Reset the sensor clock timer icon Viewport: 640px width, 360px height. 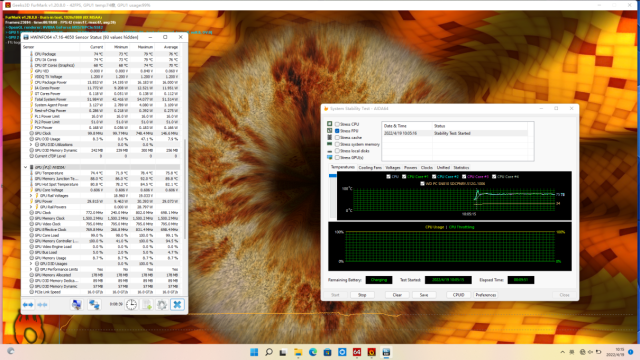click(x=131, y=304)
